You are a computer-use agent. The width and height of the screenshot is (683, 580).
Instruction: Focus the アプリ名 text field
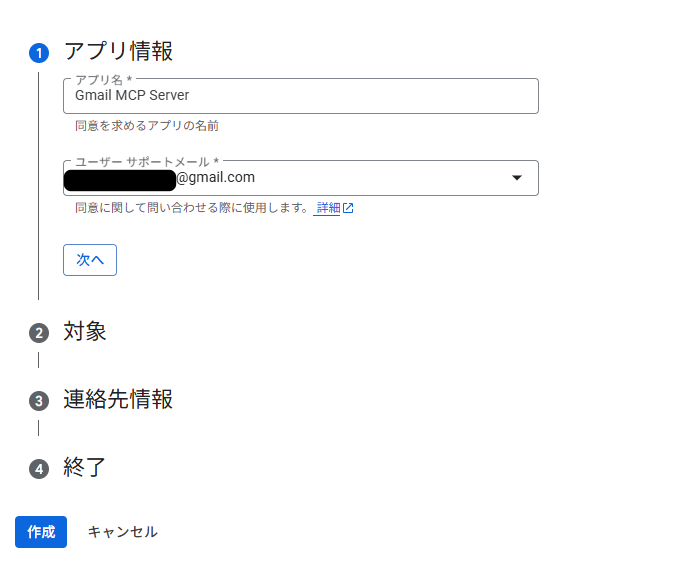pos(300,96)
